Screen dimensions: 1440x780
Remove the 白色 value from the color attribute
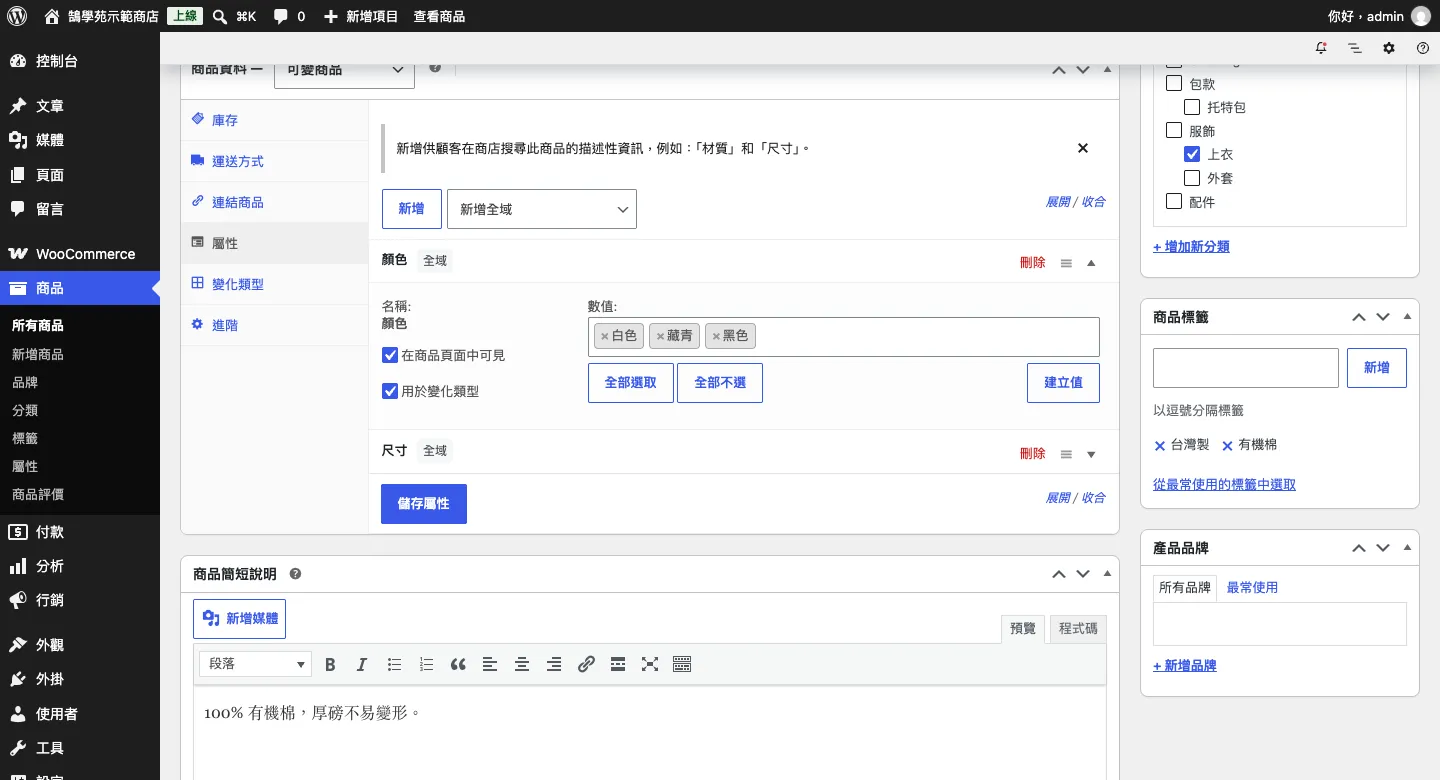(x=605, y=337)
